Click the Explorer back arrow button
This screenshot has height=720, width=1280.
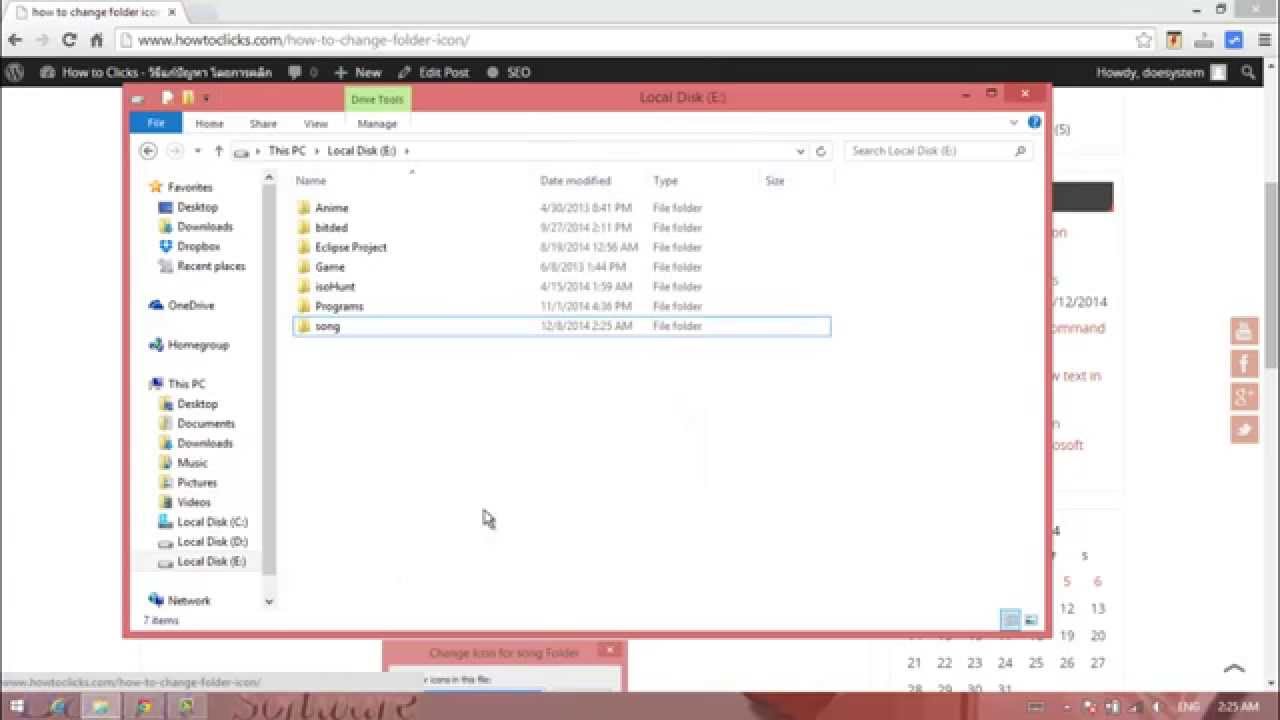pyautogui.click(x=149, y=151)
